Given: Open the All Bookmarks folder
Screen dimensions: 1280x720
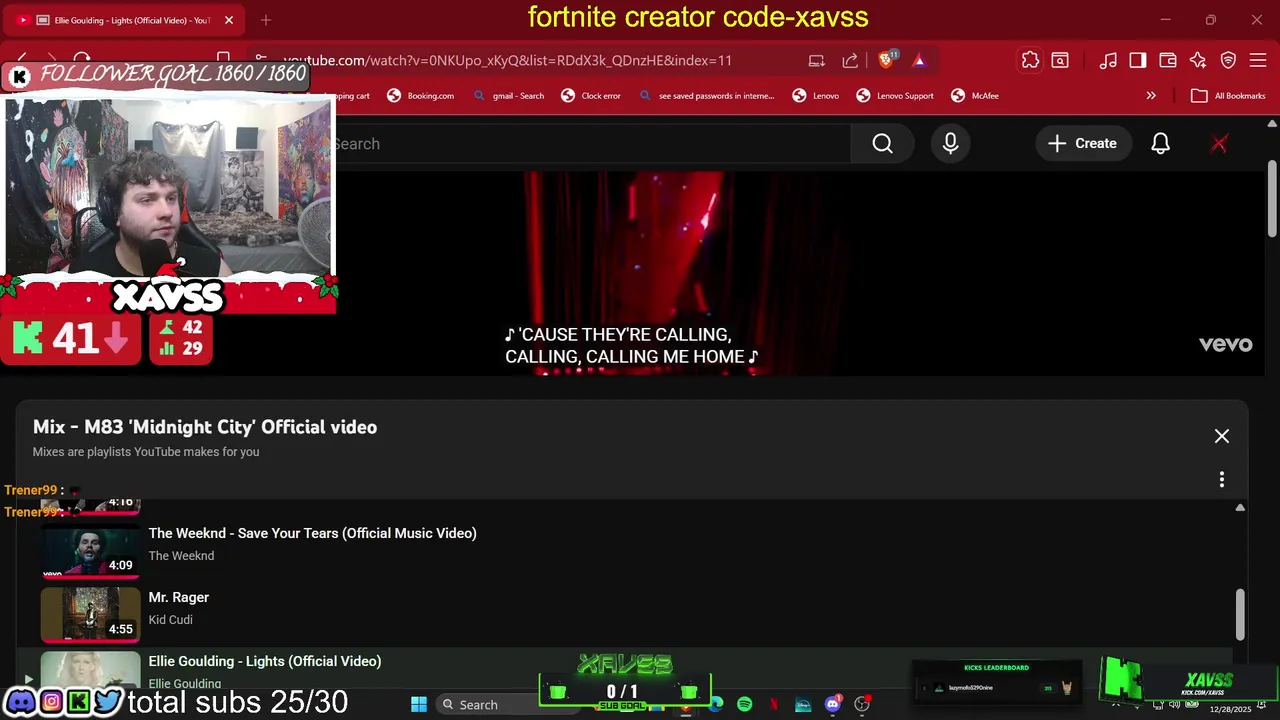Looking at the screenshot, I should pyautogui.click(x=1229, y=96).
